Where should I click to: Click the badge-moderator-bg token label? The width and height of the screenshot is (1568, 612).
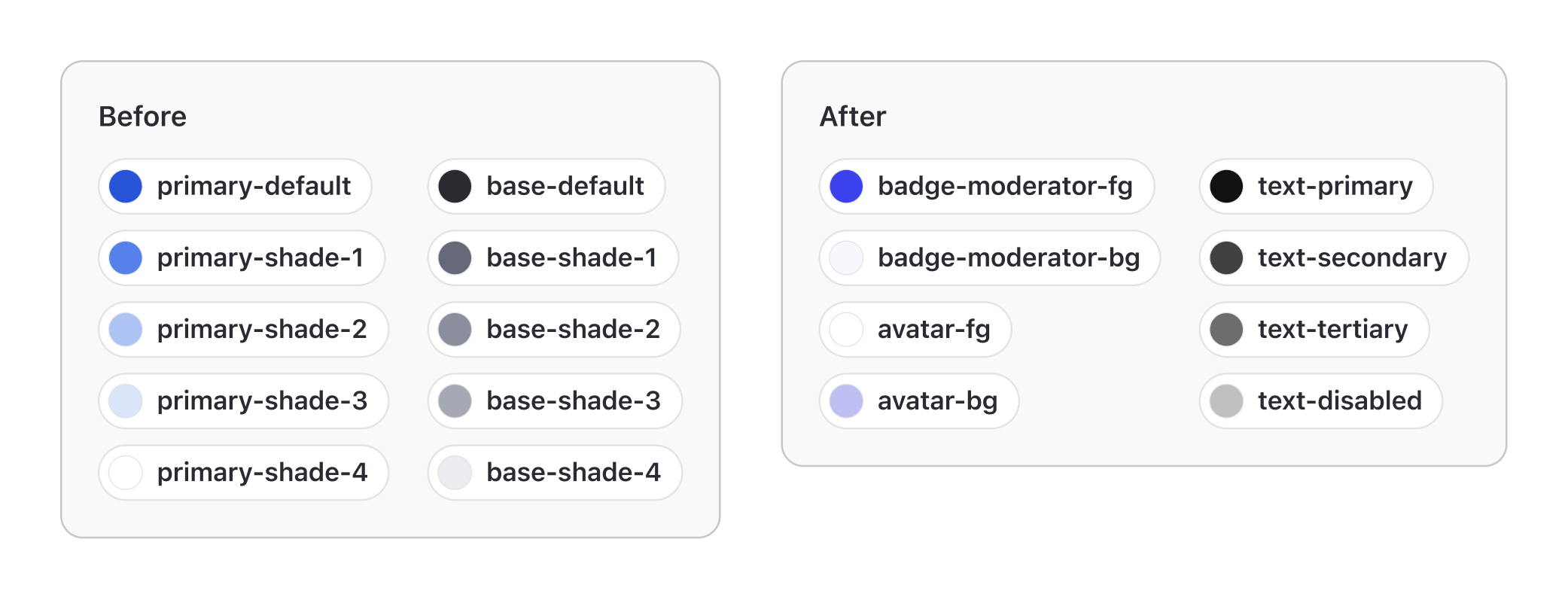1009,258
